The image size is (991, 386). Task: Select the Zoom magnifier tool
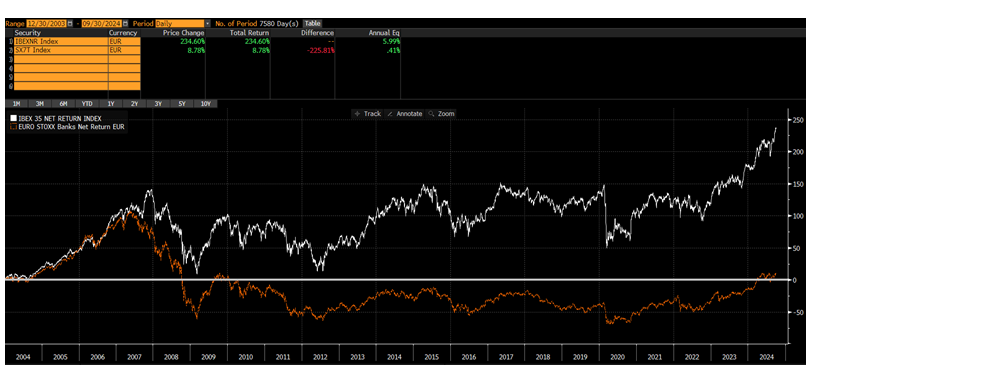click(x=441, y=114)
